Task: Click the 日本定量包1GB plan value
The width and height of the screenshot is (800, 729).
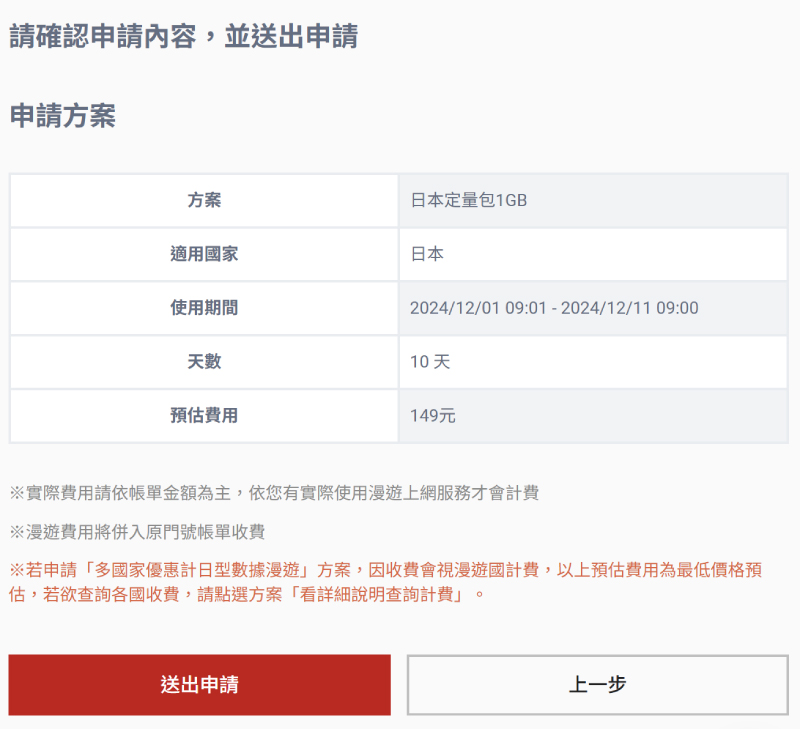Action: [469, 200]
